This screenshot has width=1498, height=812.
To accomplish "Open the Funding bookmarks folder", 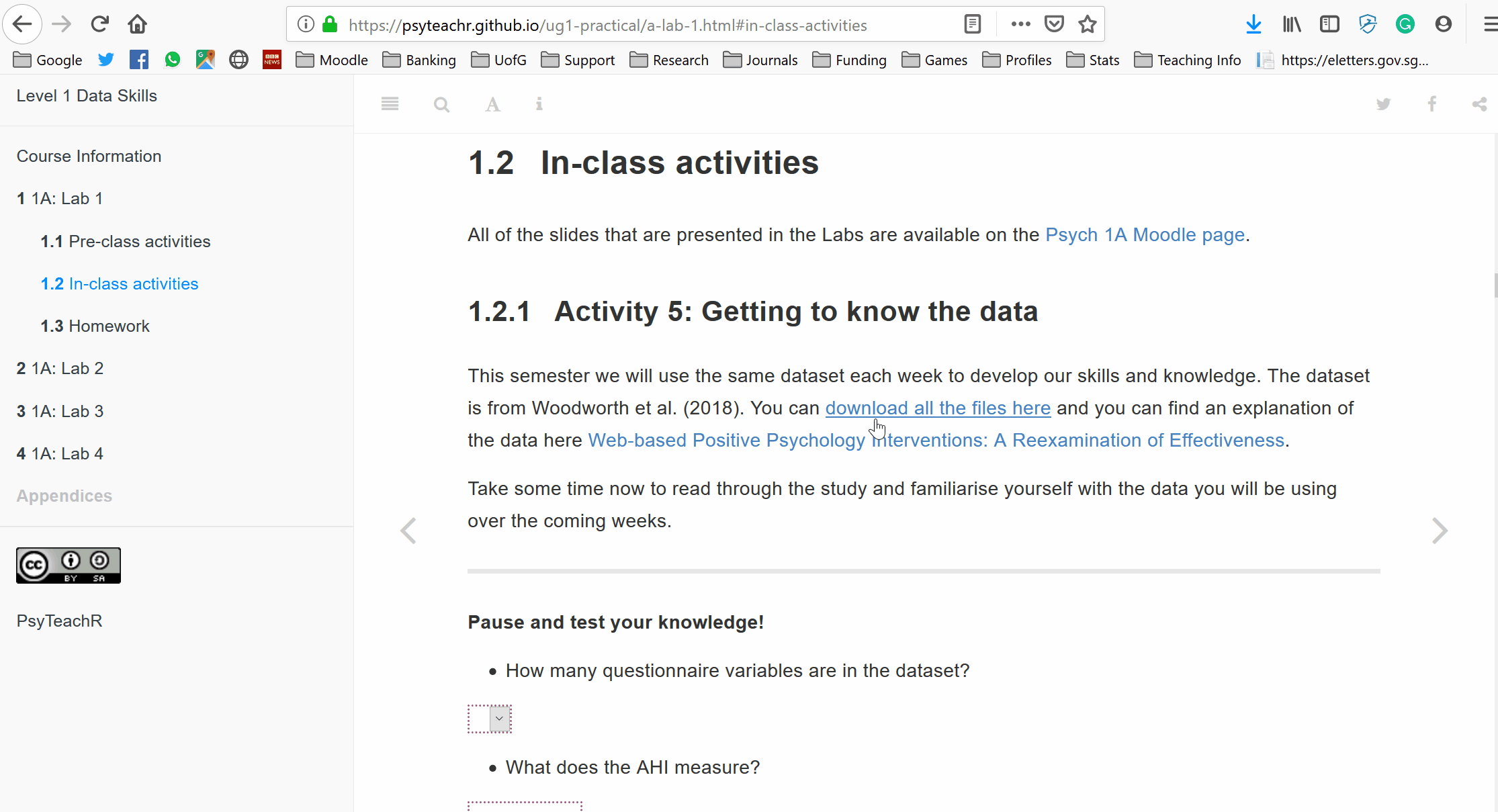I will pyautogui.click(x=849, y=60).
